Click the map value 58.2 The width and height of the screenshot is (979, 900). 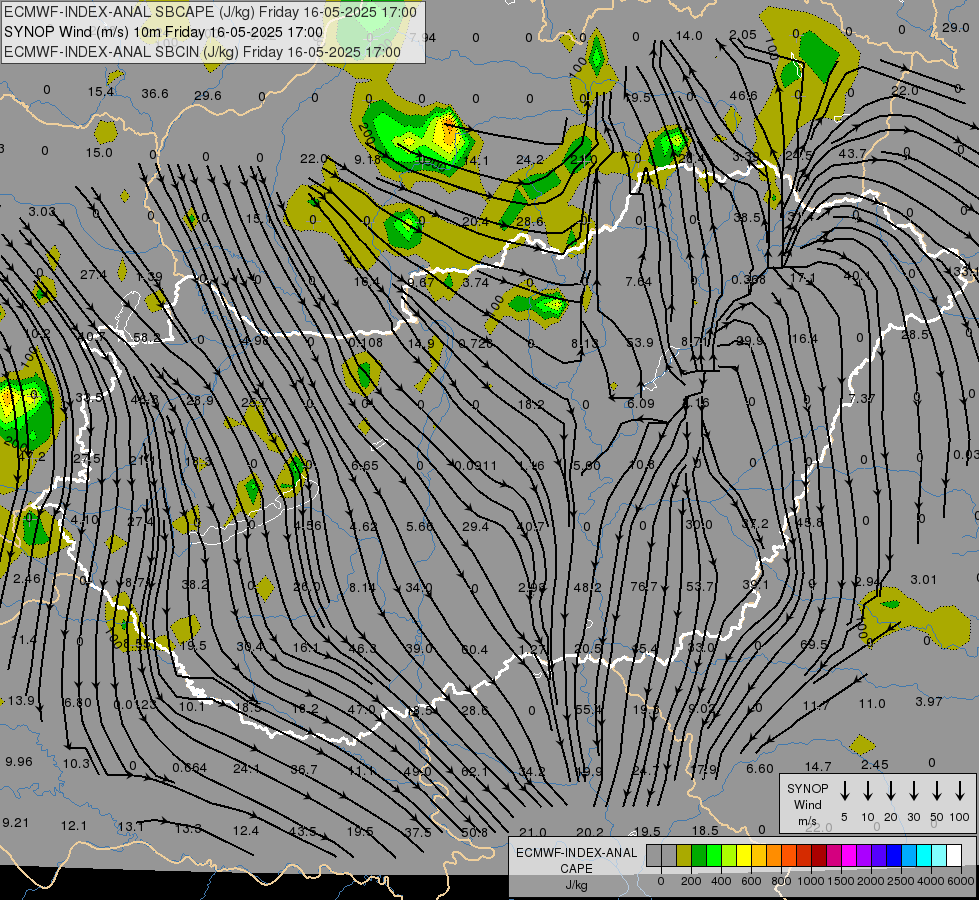click(147, 338)
